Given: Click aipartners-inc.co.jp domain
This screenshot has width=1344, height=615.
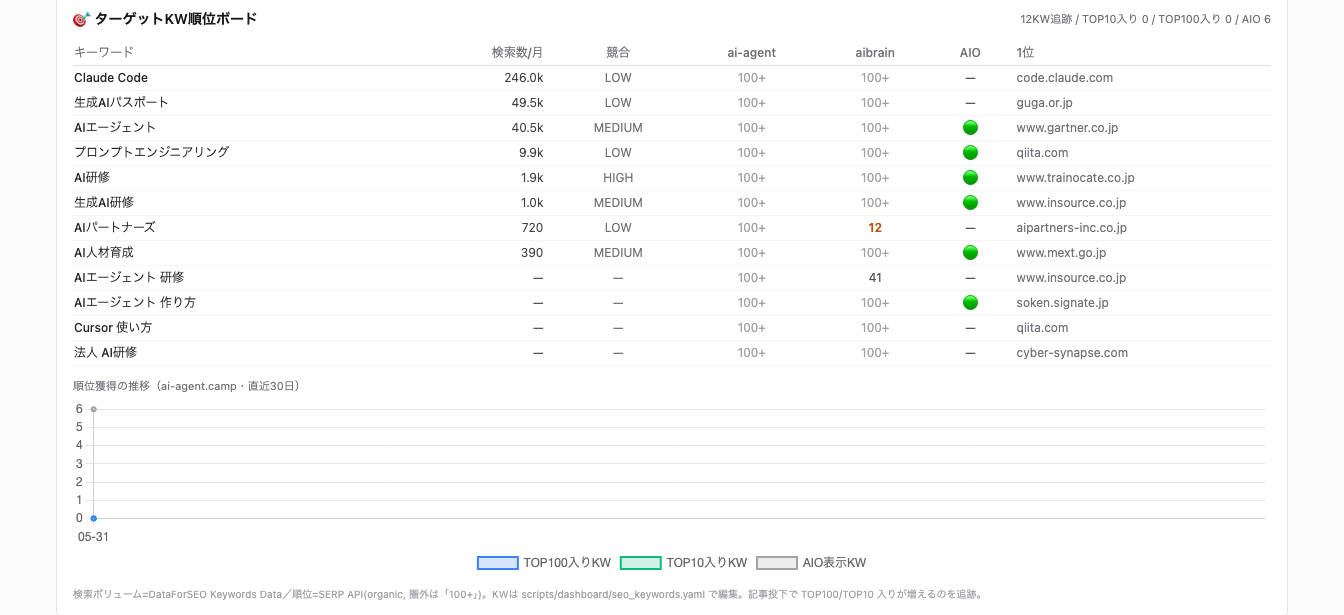Looking at the screenshot, I should click(x=1071, y=228).
